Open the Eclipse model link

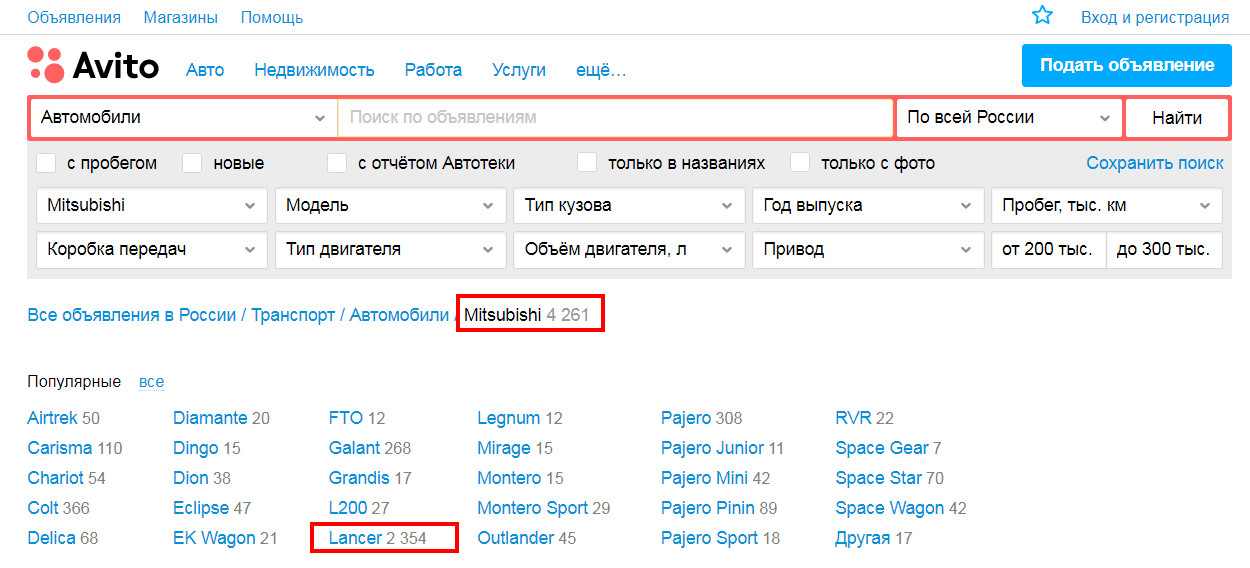click(201, 508)
